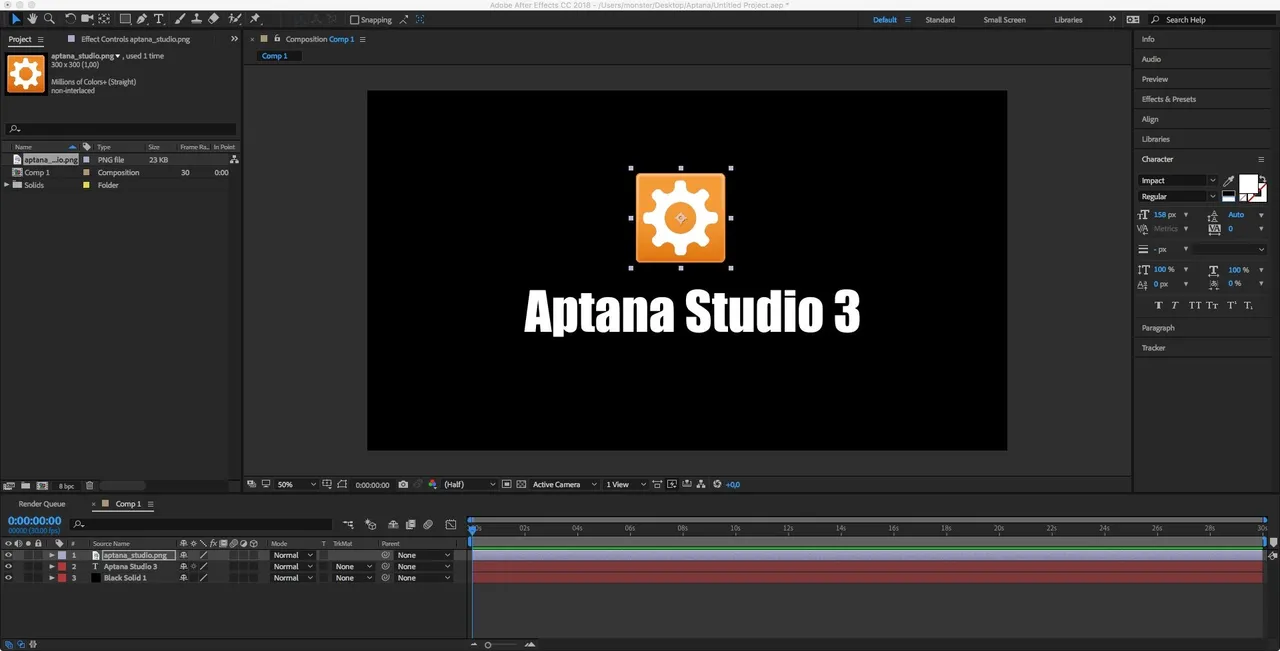
Task: Click the draft 3D icon in the timeline
Action: tap(370, 524)
